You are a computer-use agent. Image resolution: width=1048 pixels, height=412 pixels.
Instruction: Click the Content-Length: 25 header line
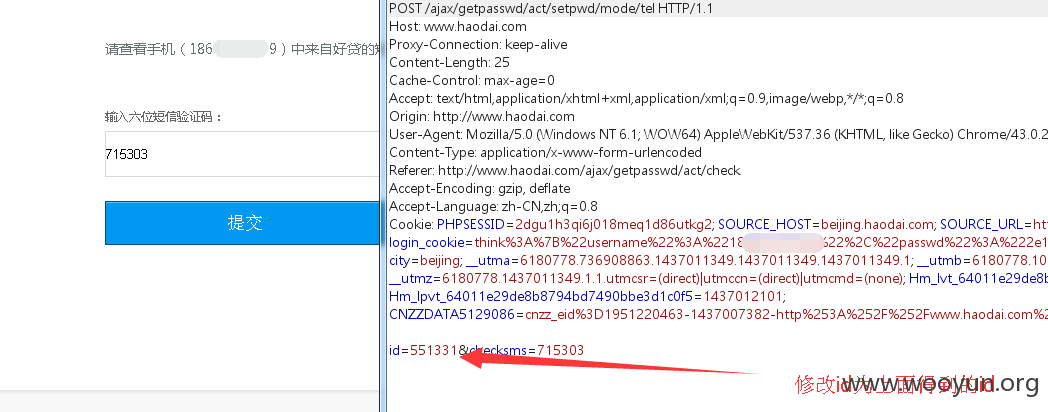tap(449, 63)
